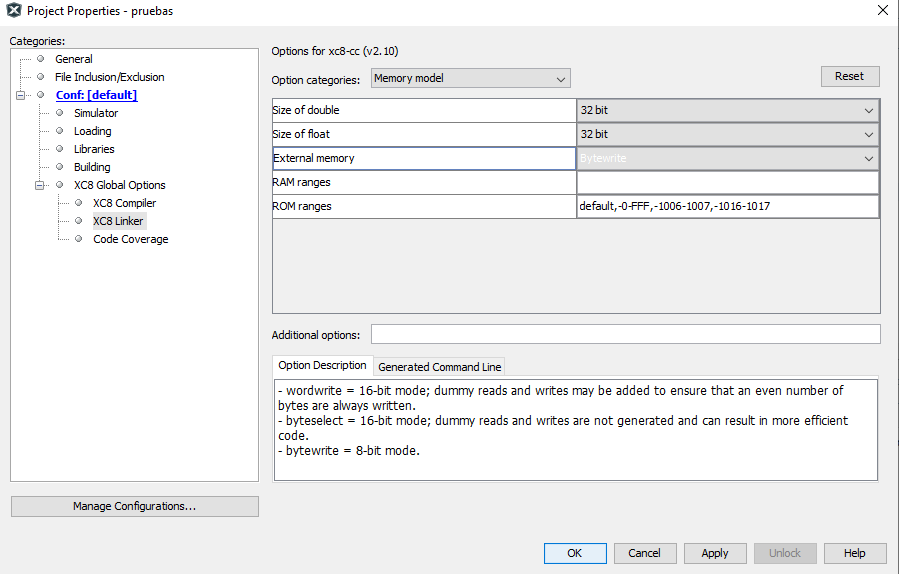Screen dimensions: 899x574
Task: Select the Simulator category
Action: click(96, 113)
